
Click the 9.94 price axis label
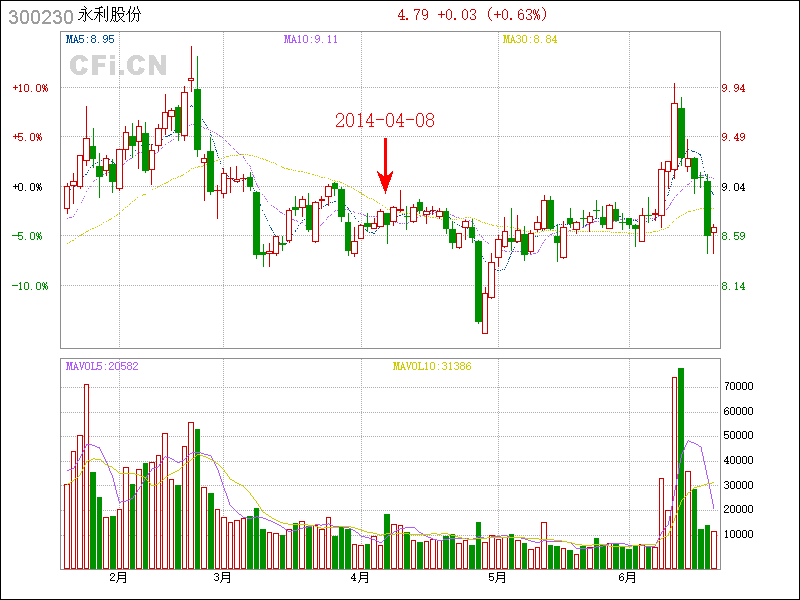tap(733, 88)
